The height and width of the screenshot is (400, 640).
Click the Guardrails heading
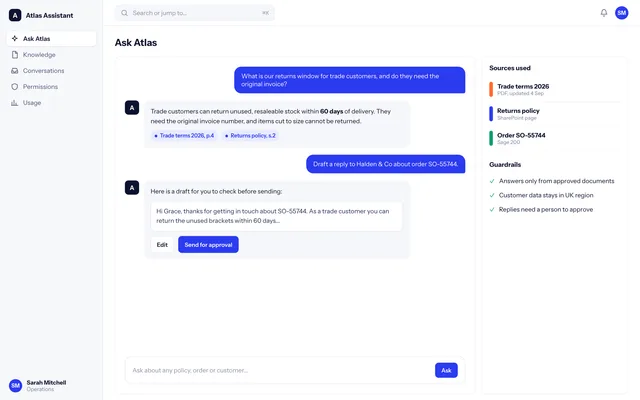coord(505,164)
